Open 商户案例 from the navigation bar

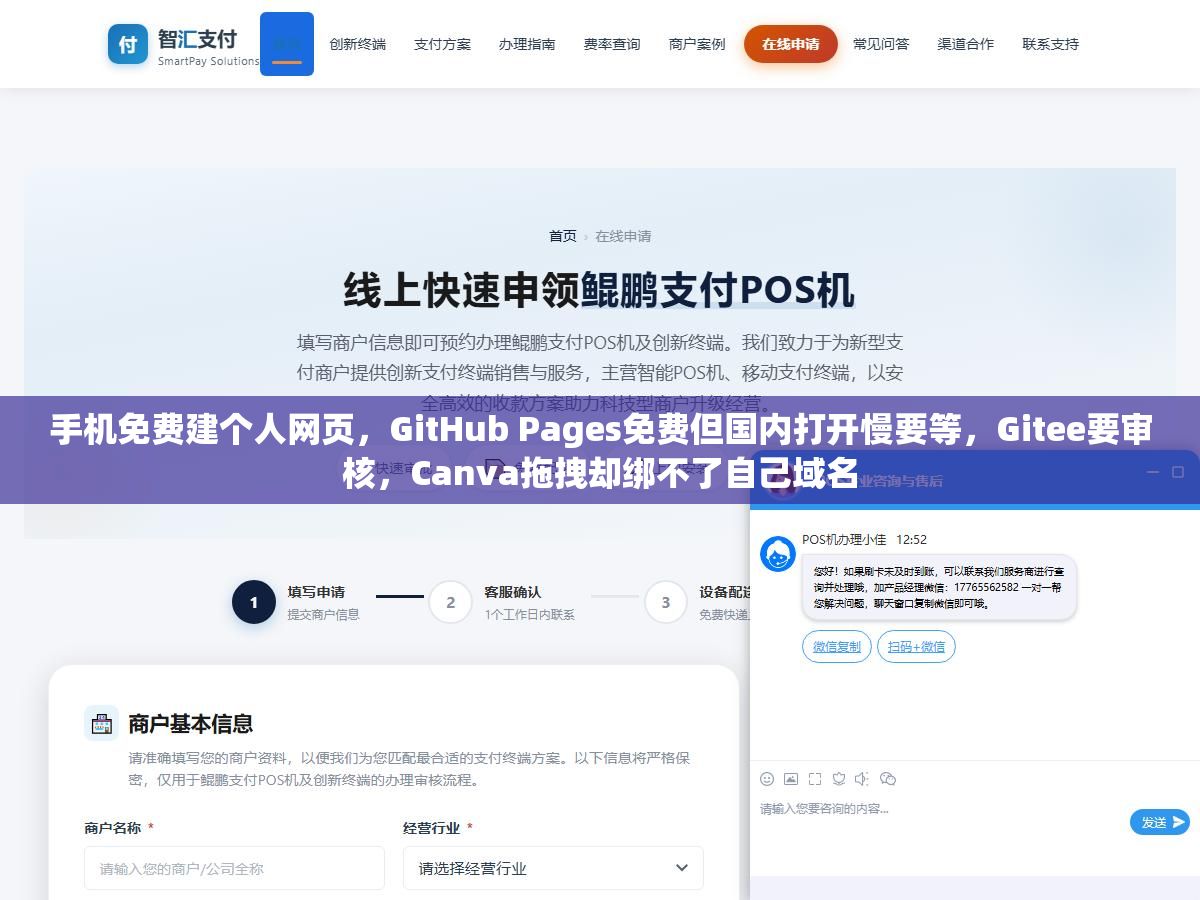(x=697, y=44)
